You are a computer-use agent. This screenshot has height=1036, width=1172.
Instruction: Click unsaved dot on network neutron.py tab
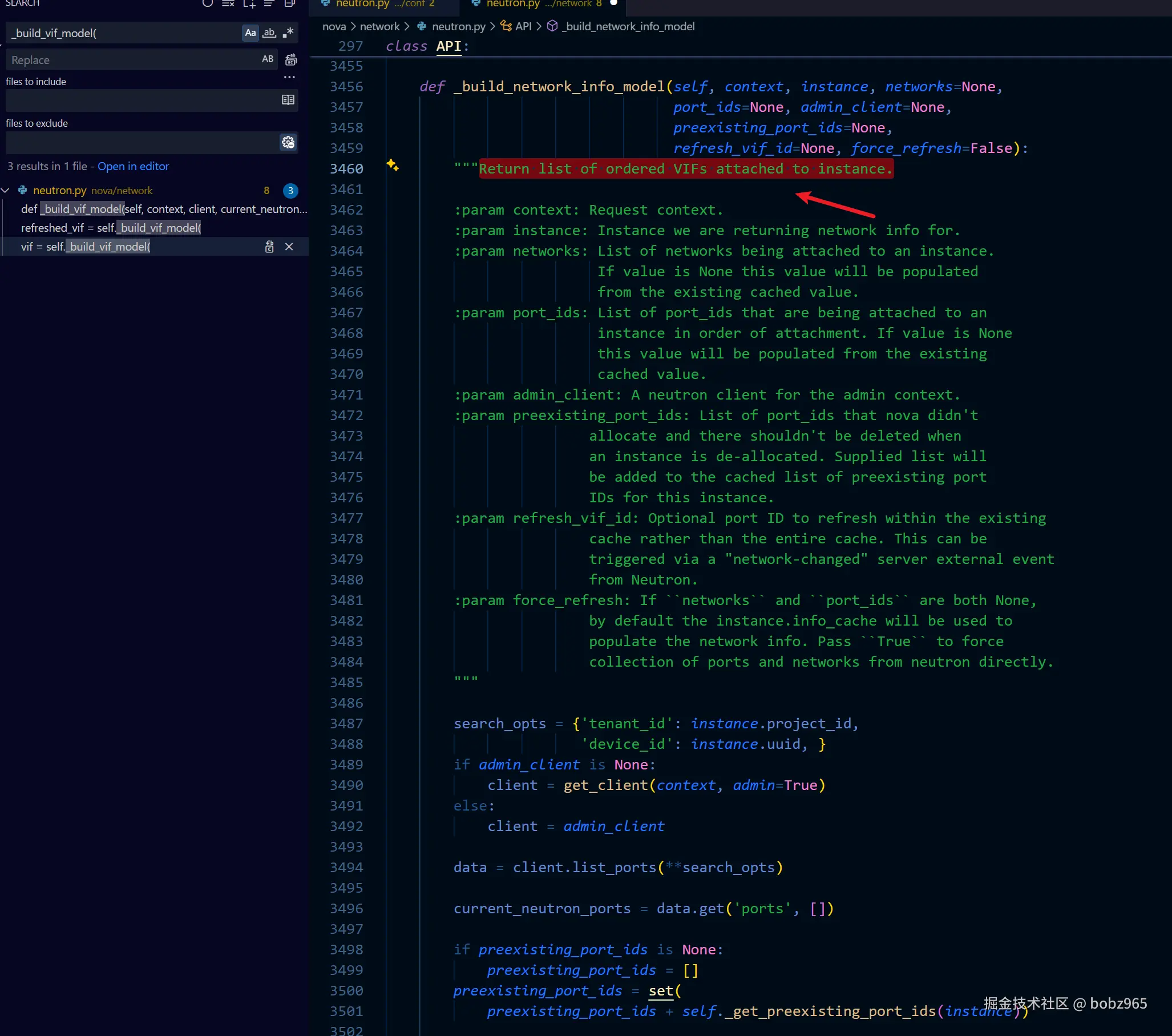[613, 3]
